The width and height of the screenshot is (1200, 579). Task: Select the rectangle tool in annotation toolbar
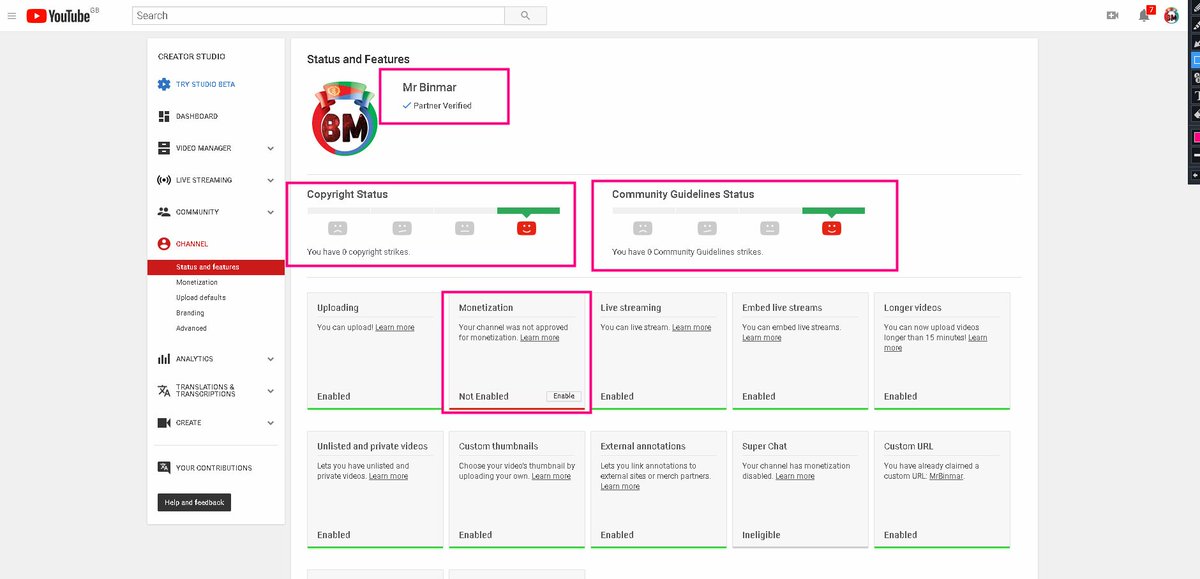click(1195, 60)
